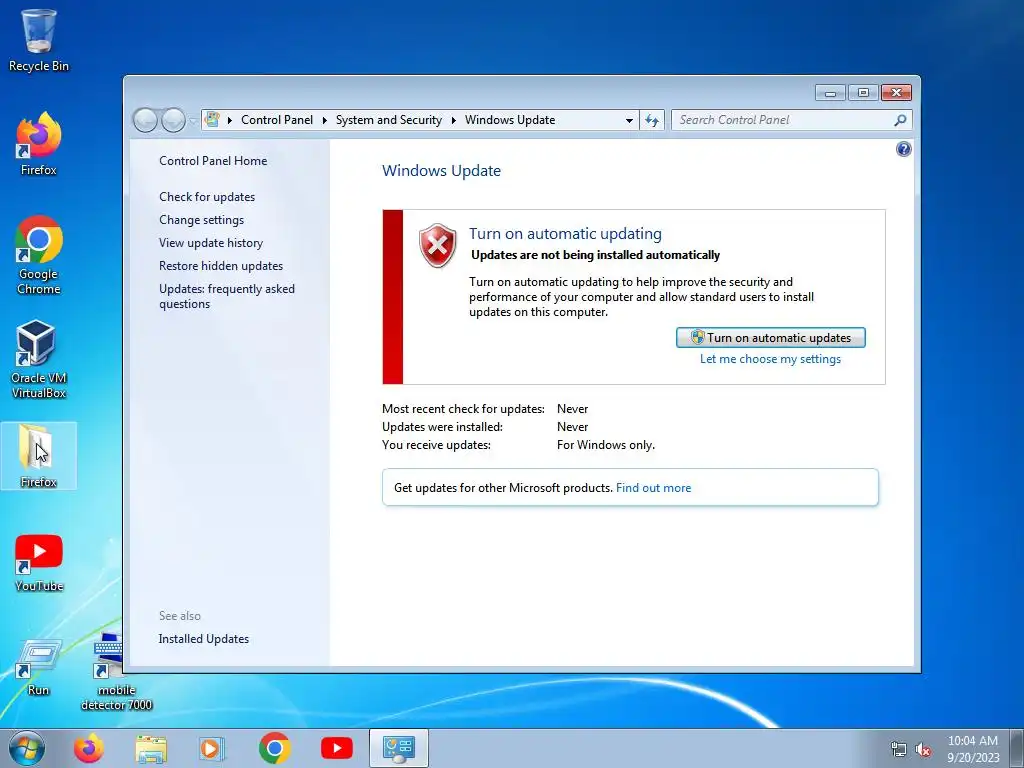Screen dimensions: 1024x768
Task: Open Installed Updates link
Action: pos(204,639)
